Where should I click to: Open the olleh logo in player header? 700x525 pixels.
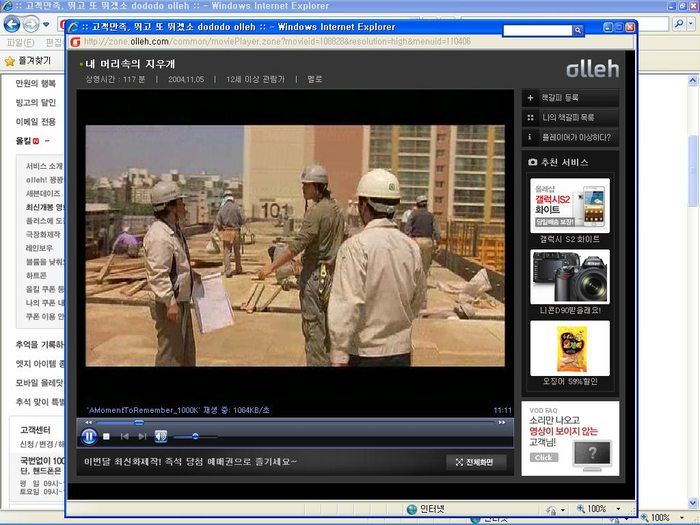coord(592,69)
